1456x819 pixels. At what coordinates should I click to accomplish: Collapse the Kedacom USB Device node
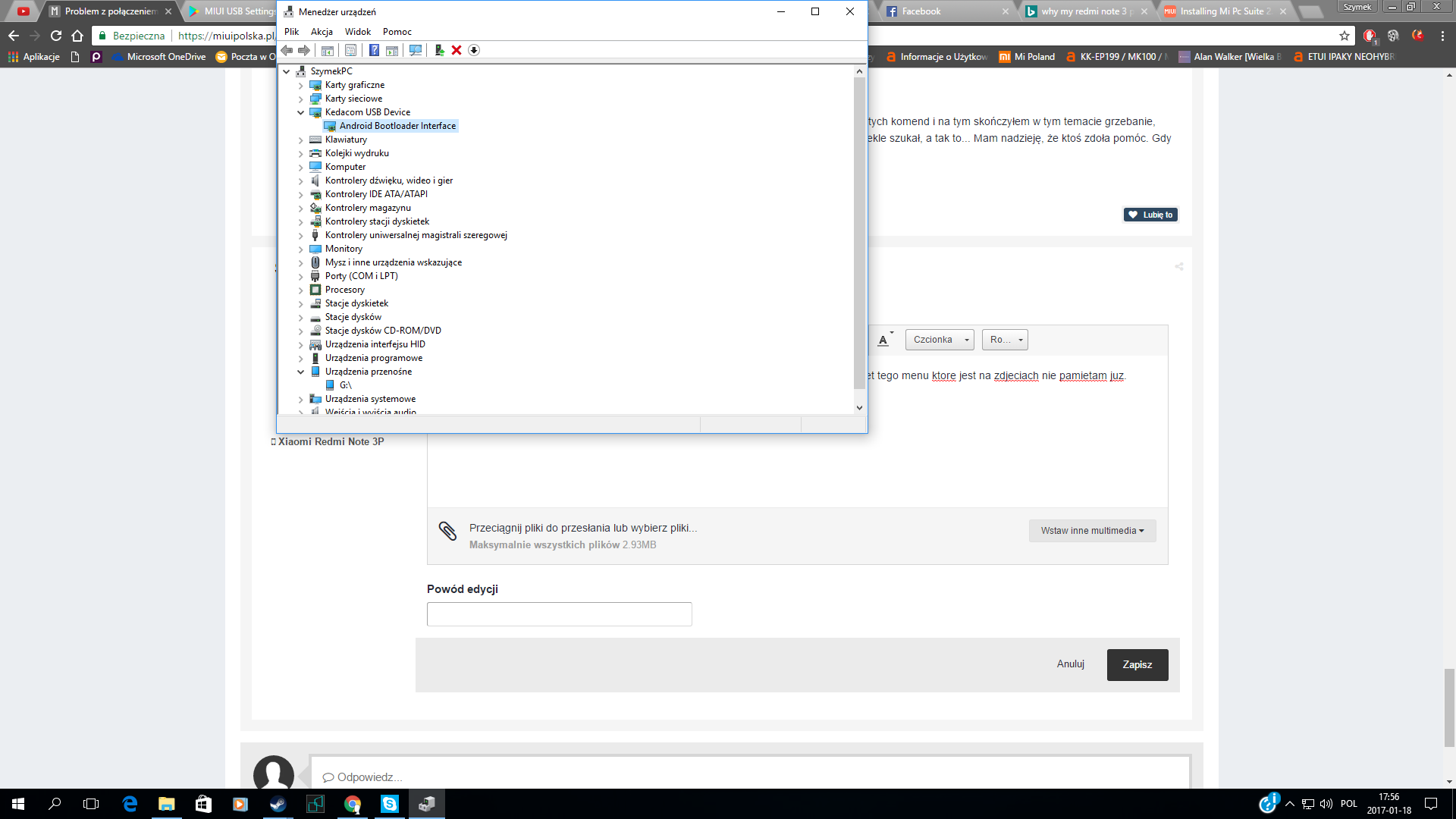click(301, 112)
